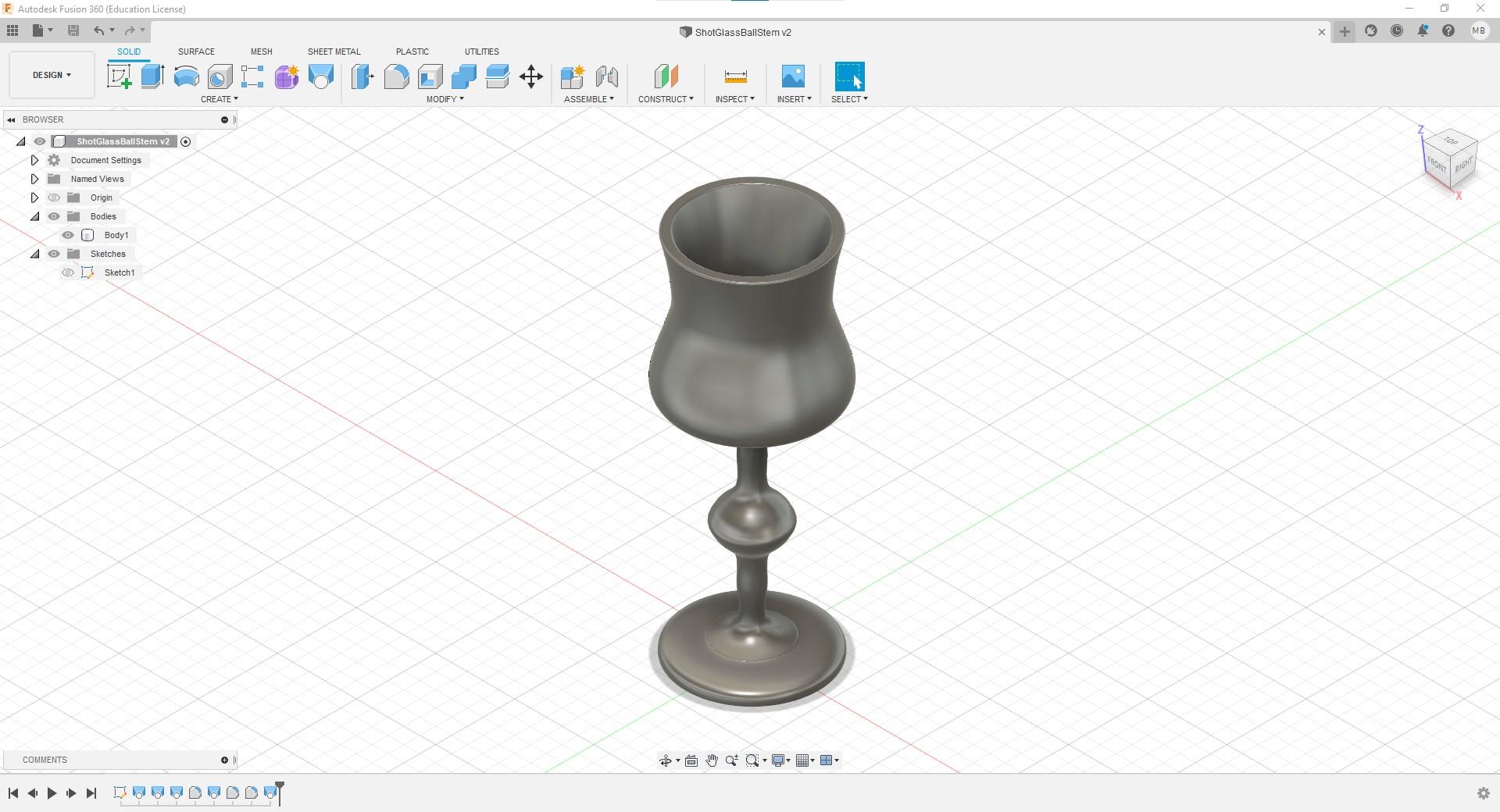
Task: Click the Look At icon
Action: coord(691,760)
